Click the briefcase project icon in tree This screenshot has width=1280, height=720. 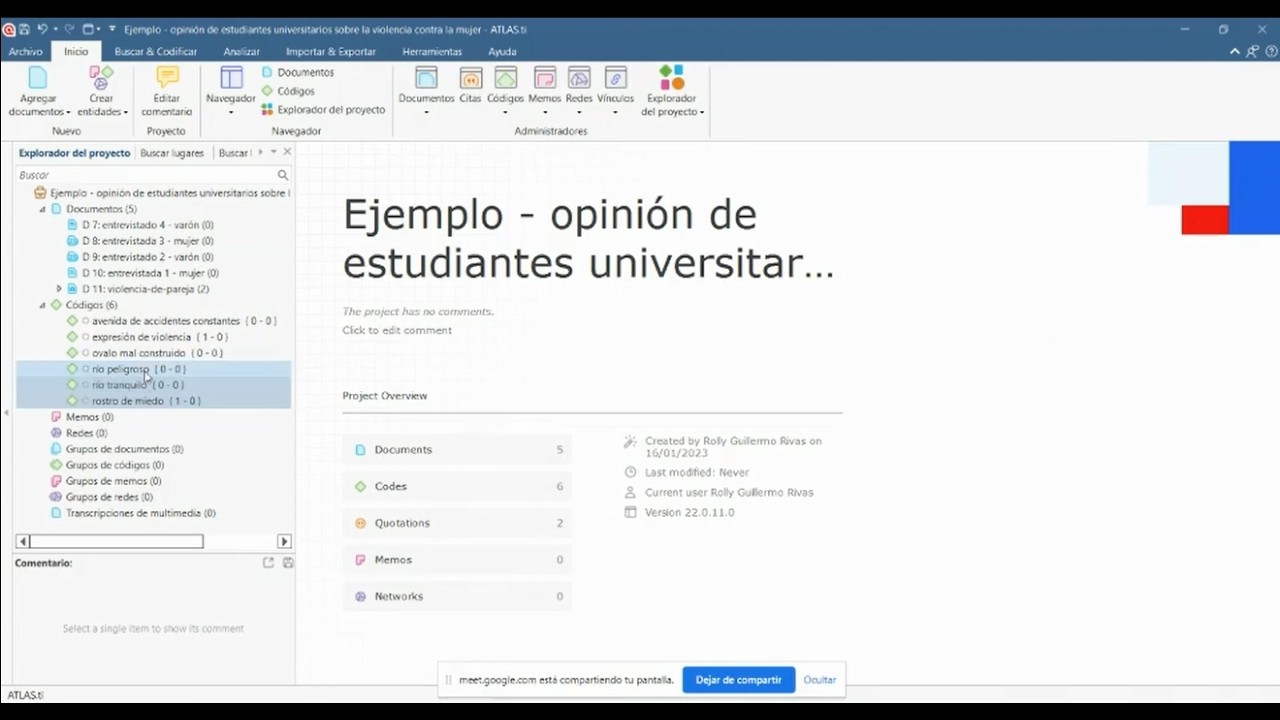tap(40, 193)
